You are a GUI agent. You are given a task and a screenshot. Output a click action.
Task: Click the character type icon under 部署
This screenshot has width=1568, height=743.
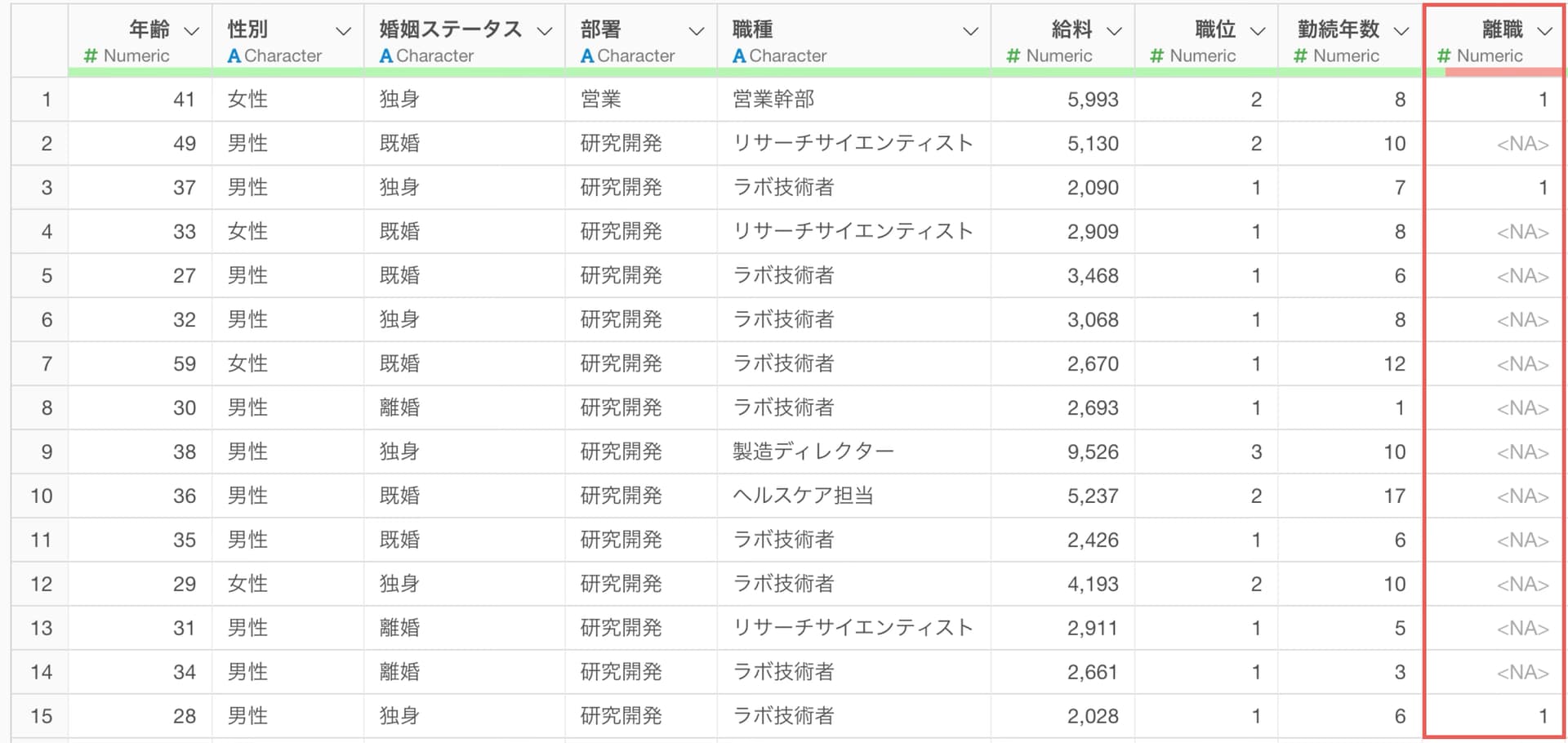click(587, 56)
